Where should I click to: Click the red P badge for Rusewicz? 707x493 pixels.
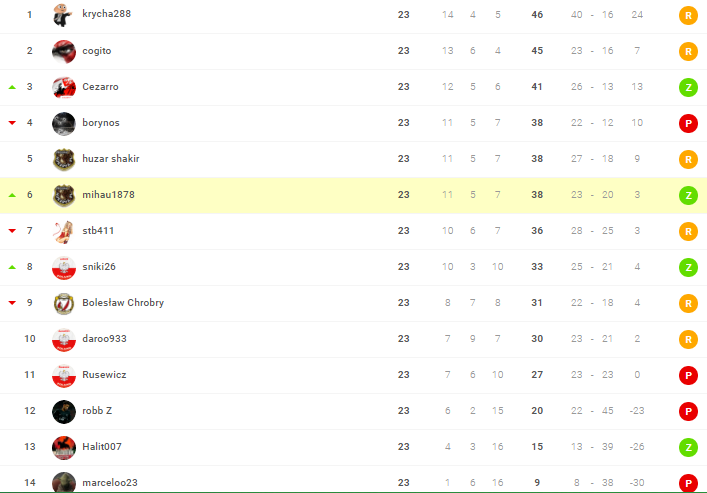687,375
